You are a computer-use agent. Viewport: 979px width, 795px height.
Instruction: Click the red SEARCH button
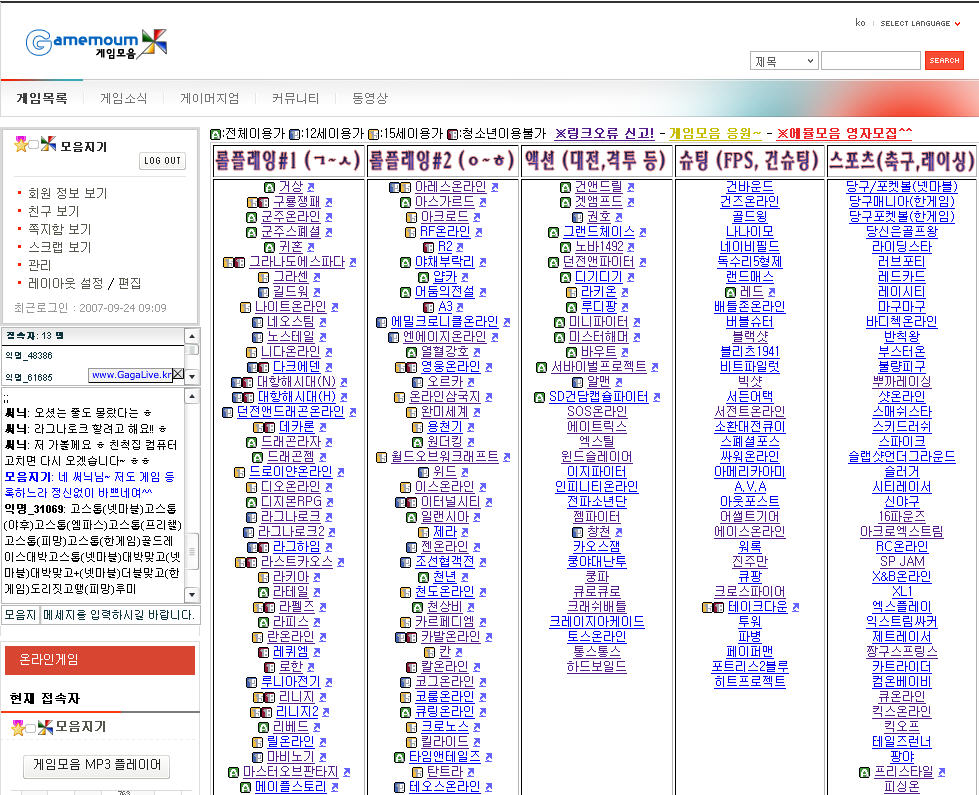click(944, 61)
